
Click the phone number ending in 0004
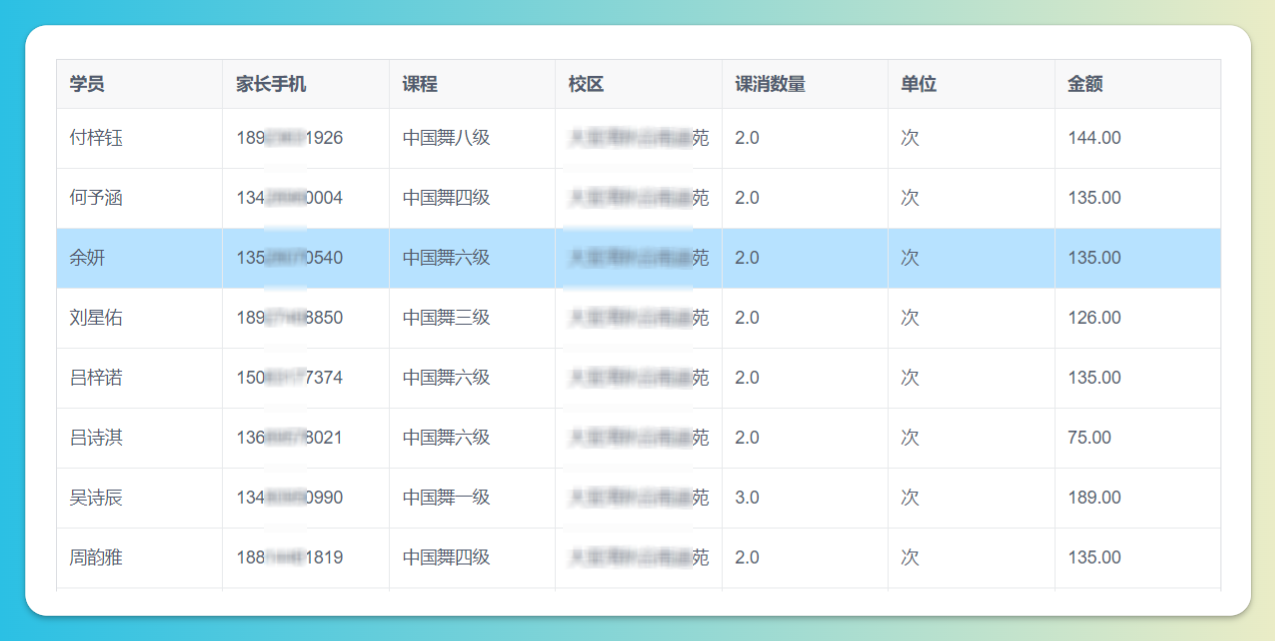pyautogui.click(x=290, y=198)
